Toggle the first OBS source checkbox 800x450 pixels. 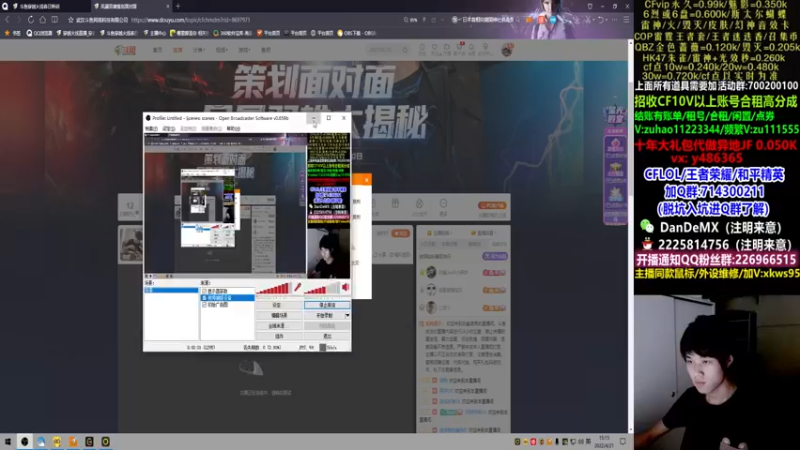[205, 291]
